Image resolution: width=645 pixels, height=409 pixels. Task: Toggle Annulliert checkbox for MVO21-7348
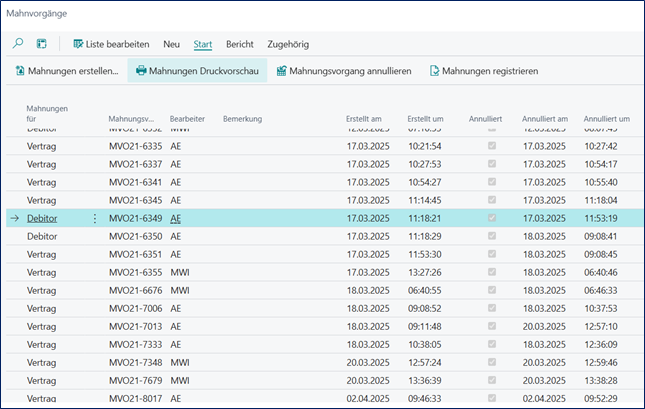coord(492,362)
